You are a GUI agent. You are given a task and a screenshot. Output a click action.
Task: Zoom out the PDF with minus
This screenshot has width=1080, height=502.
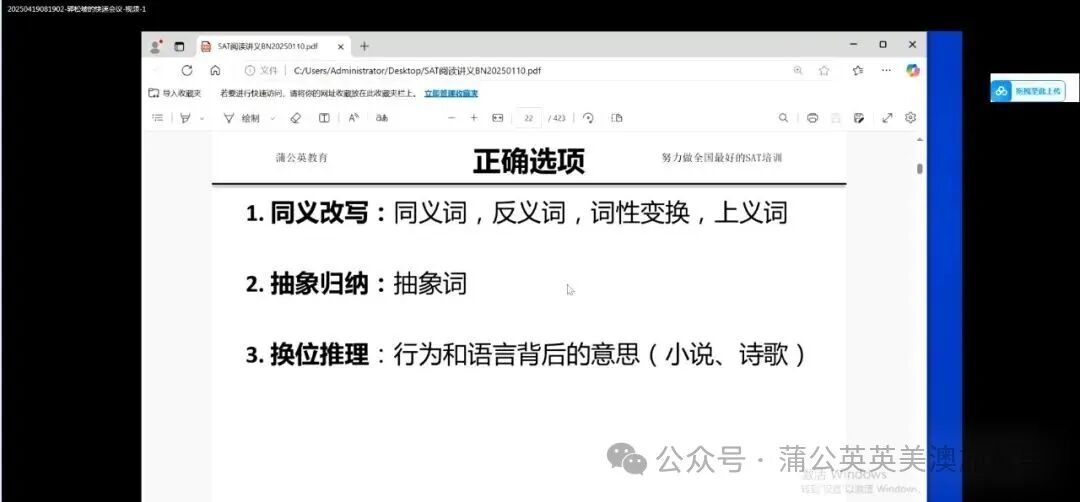tap(452, 118)
